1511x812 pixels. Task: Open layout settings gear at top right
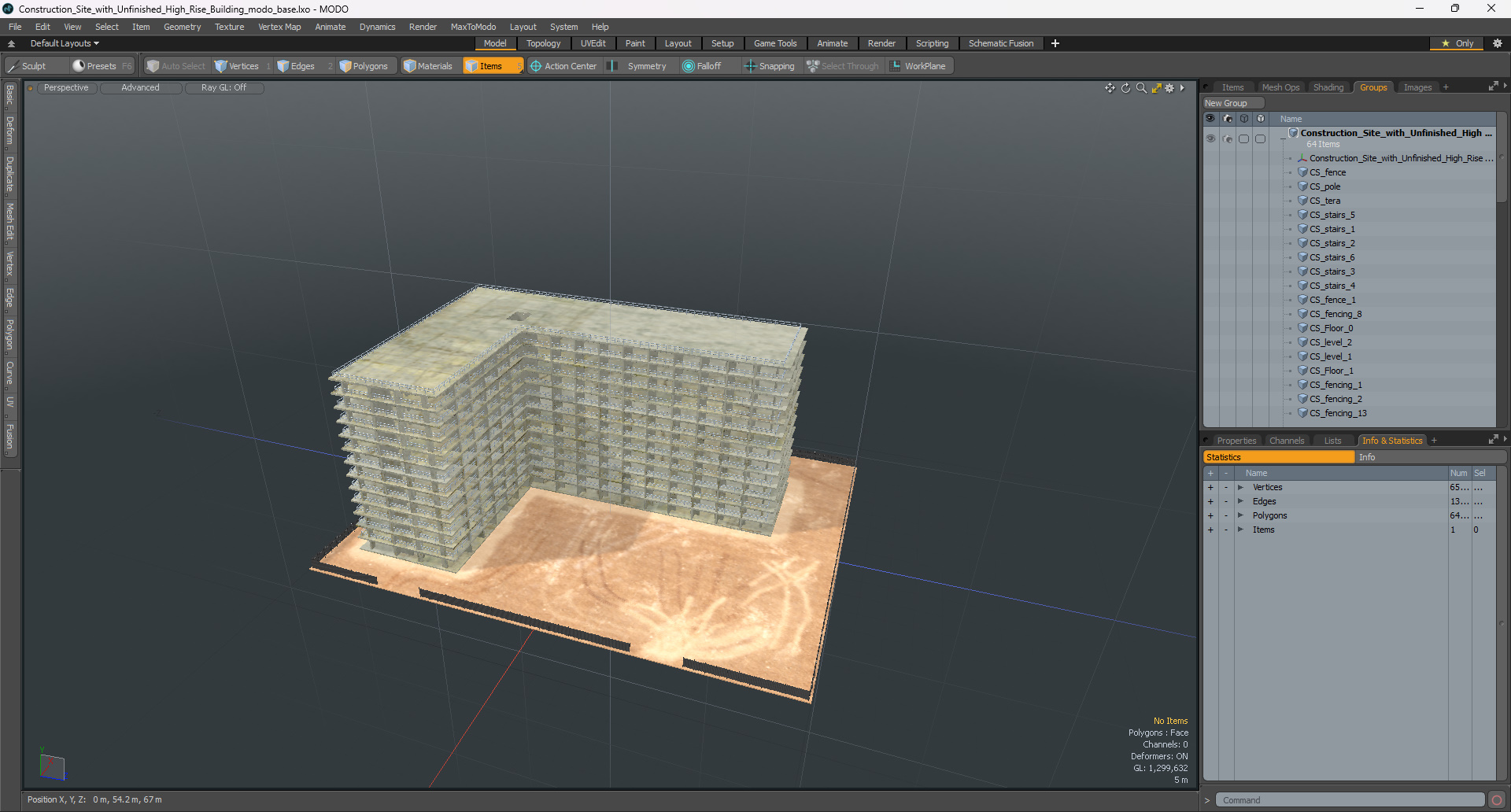[1497, 43]
